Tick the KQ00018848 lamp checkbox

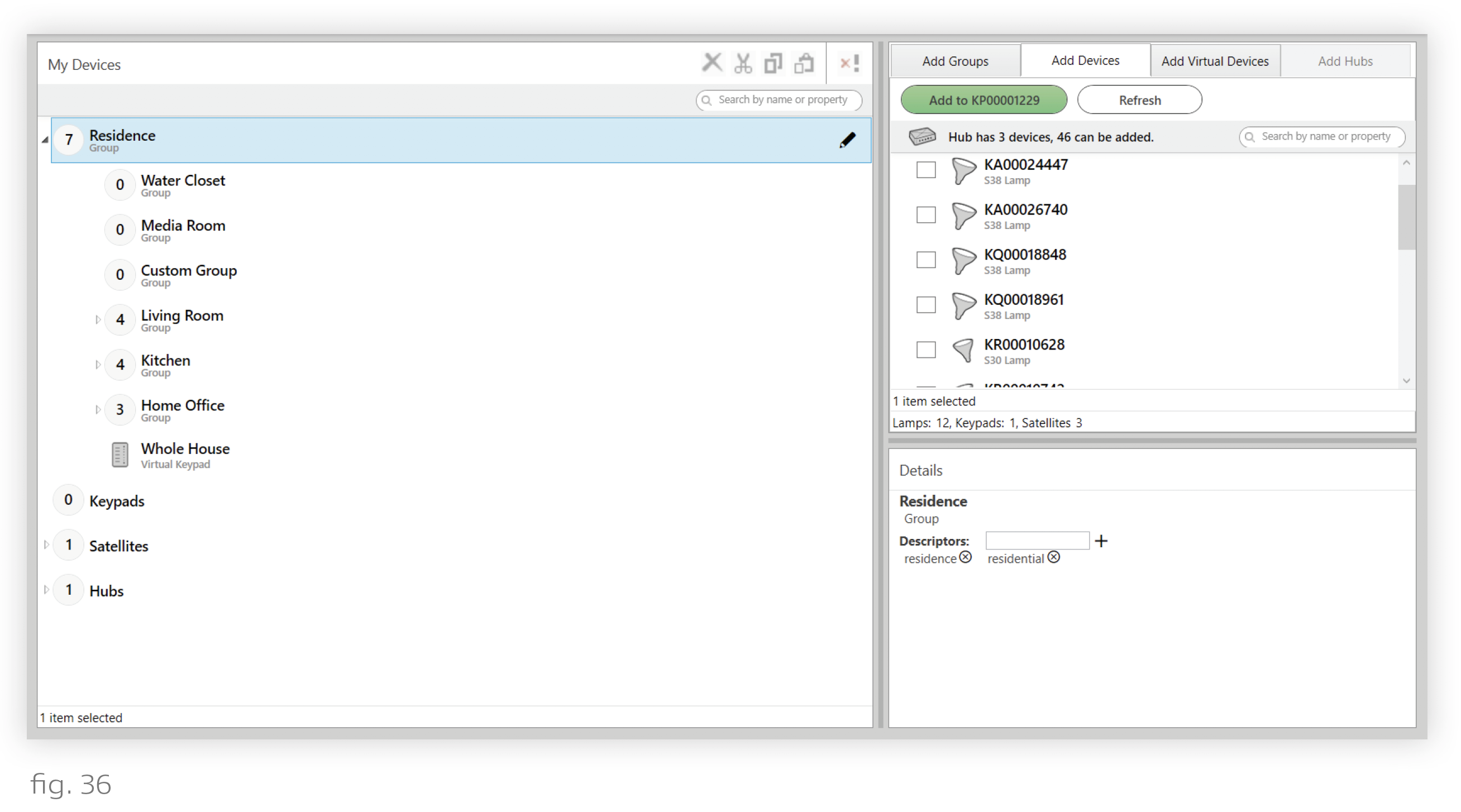pyautogui.click(x=925, y=260)
